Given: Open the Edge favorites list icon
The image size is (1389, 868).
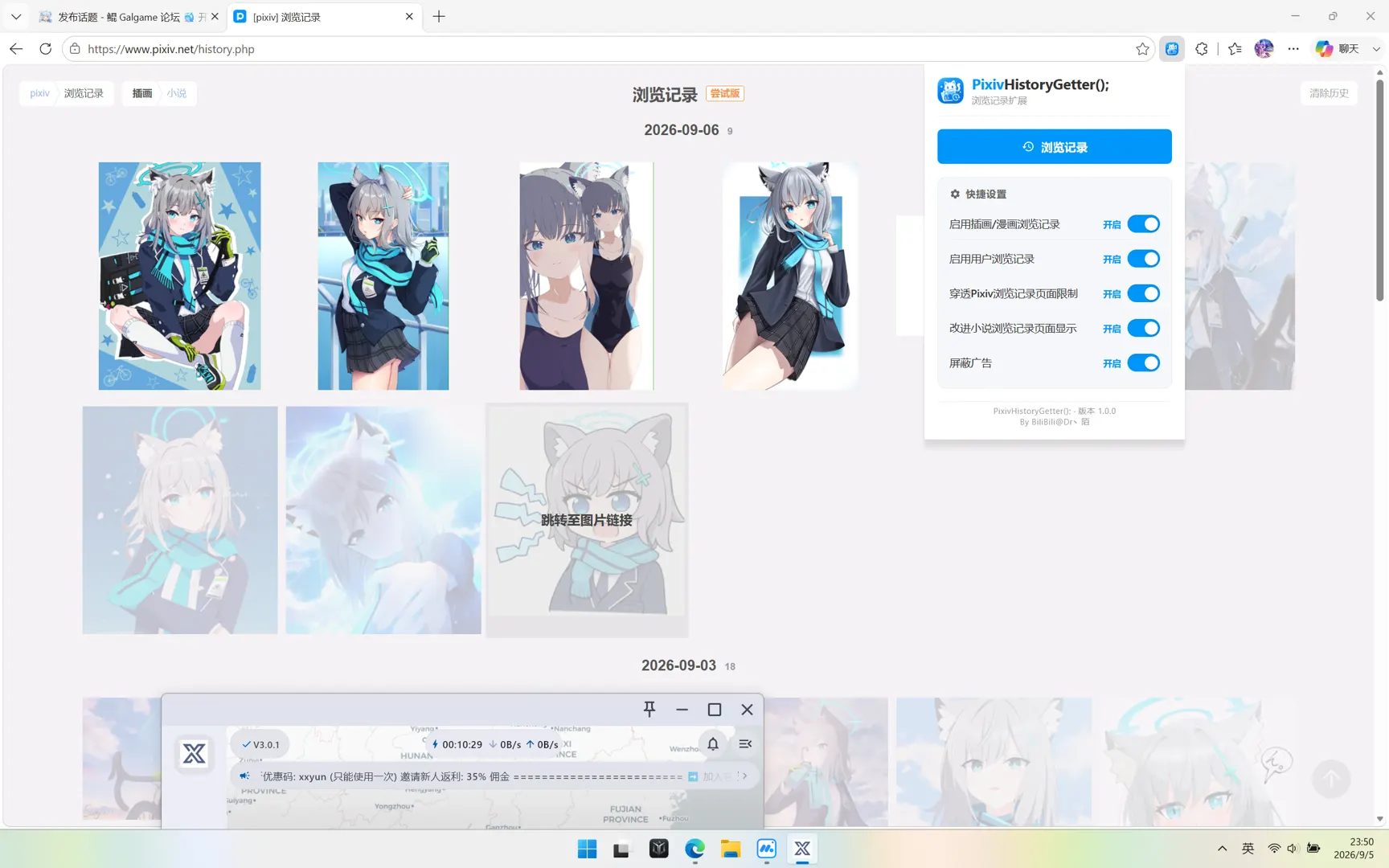Looking at the screenshot, I should coord(1235,49).
